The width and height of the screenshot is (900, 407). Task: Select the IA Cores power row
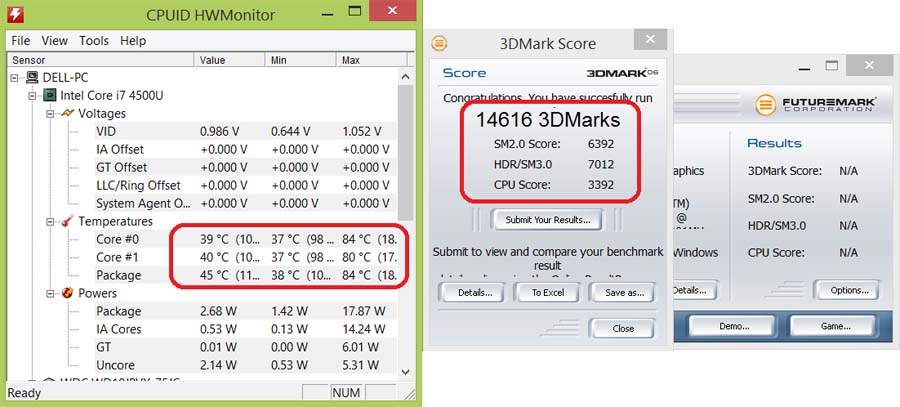246,329
